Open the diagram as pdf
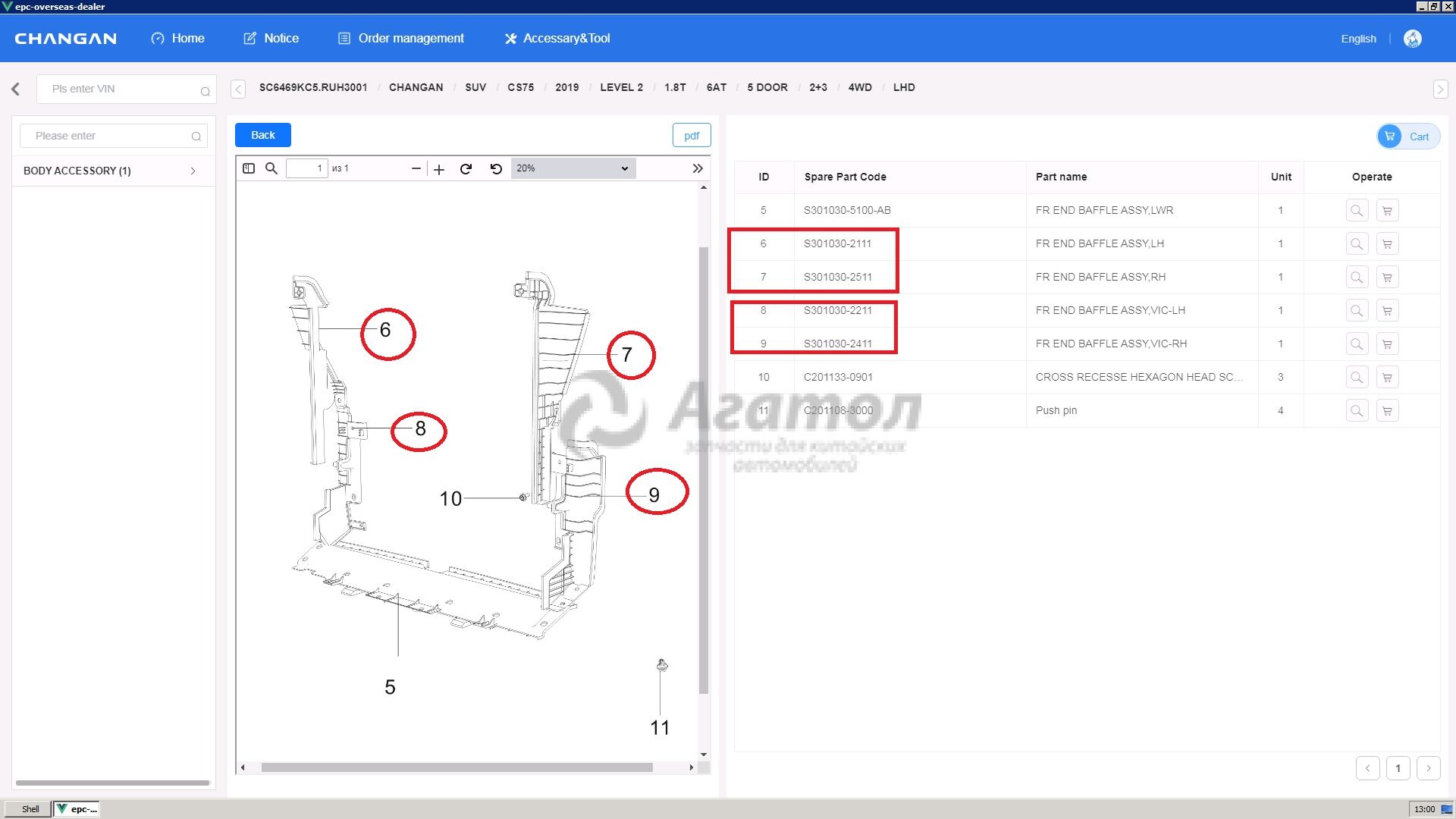The width and height of the screenshot is (1456, 819). pos(691,136)
